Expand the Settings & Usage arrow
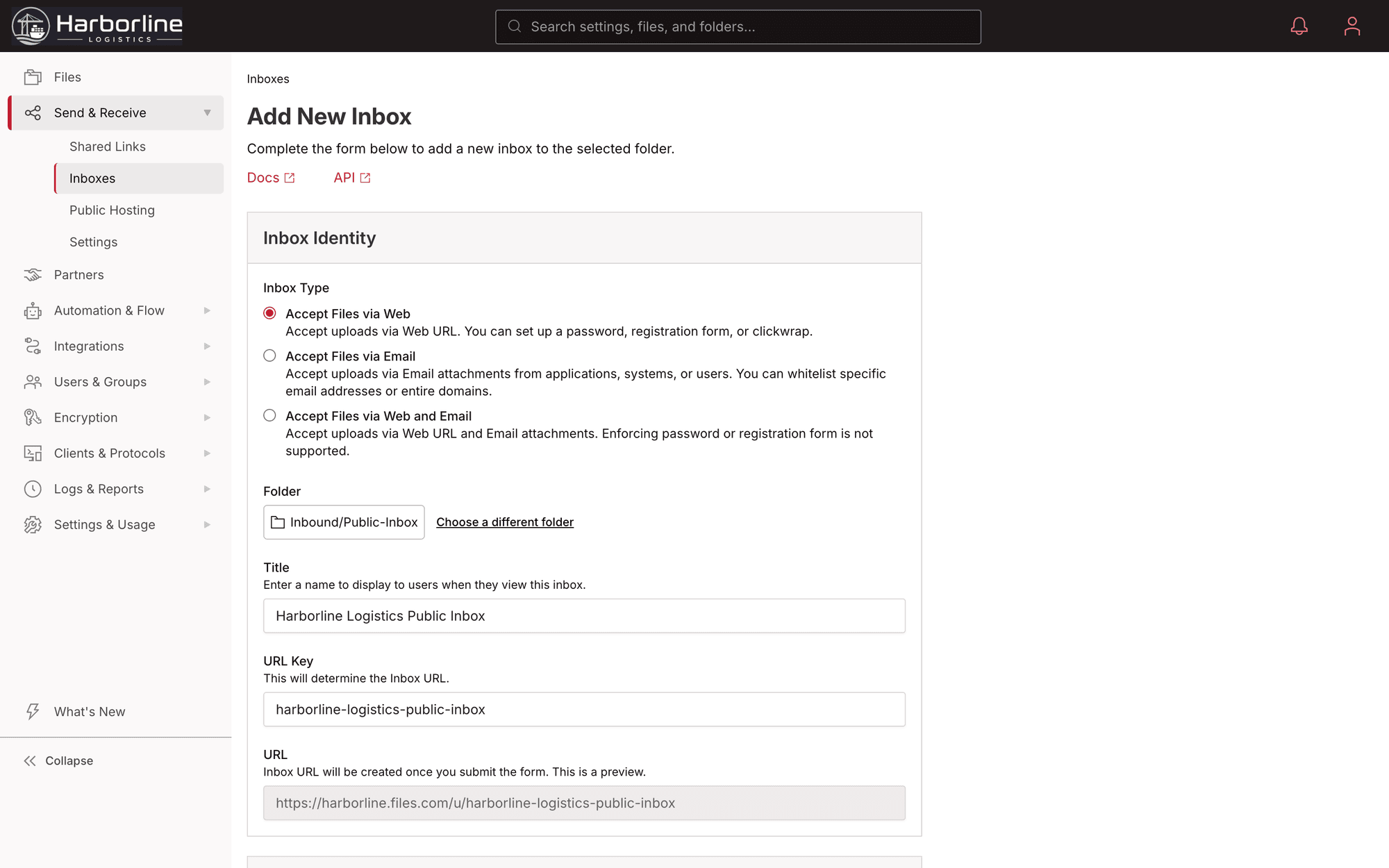This screenshot has height=868, width=1389. 207,525
